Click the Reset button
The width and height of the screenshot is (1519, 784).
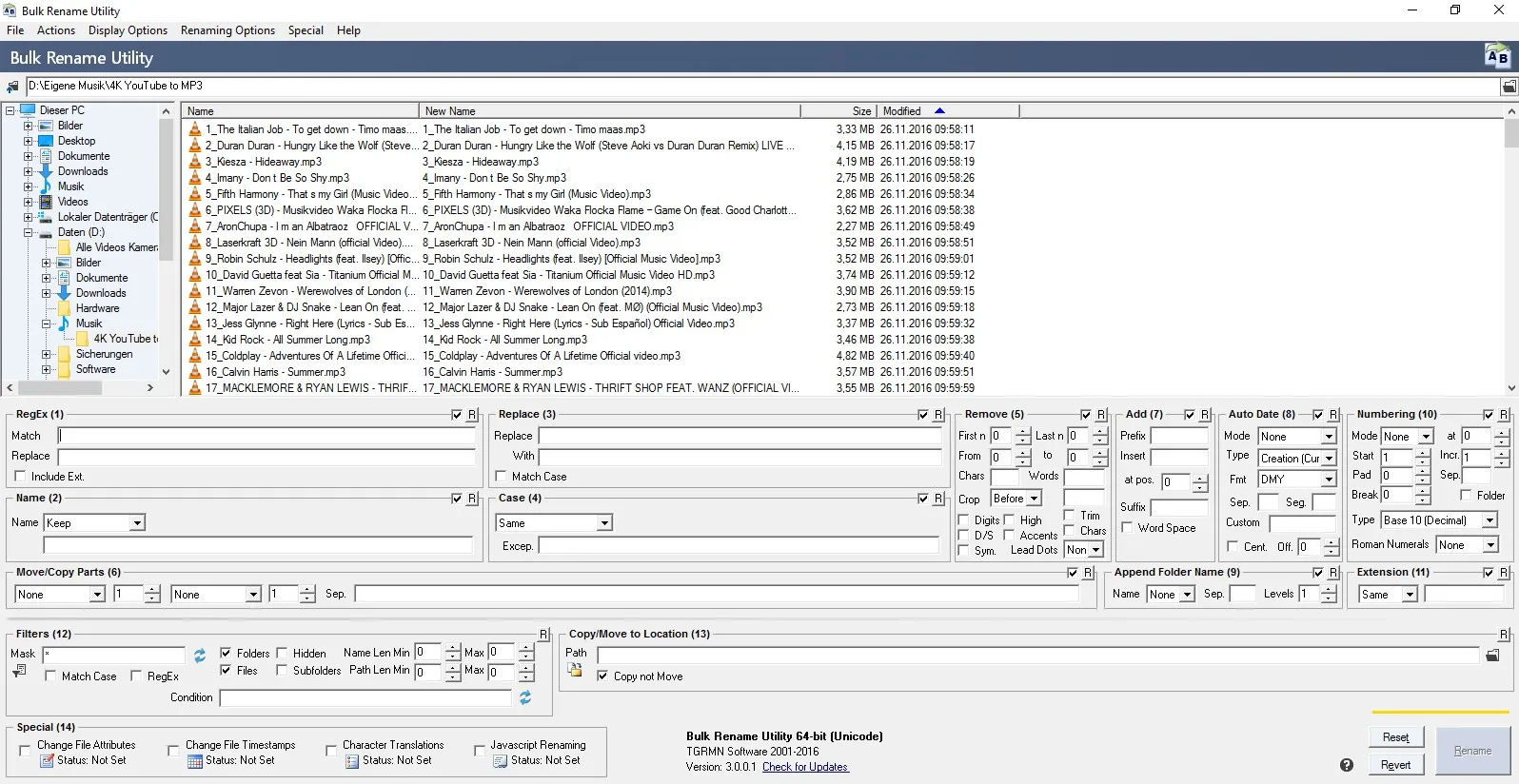click(x=1395, y=737)
